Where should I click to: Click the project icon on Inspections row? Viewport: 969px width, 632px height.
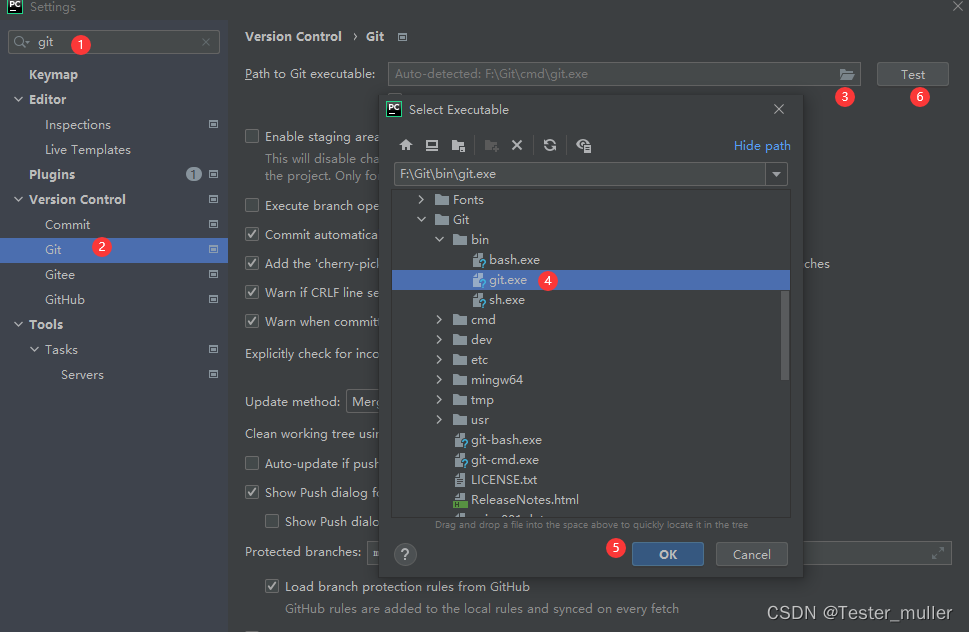pos(213,124)
